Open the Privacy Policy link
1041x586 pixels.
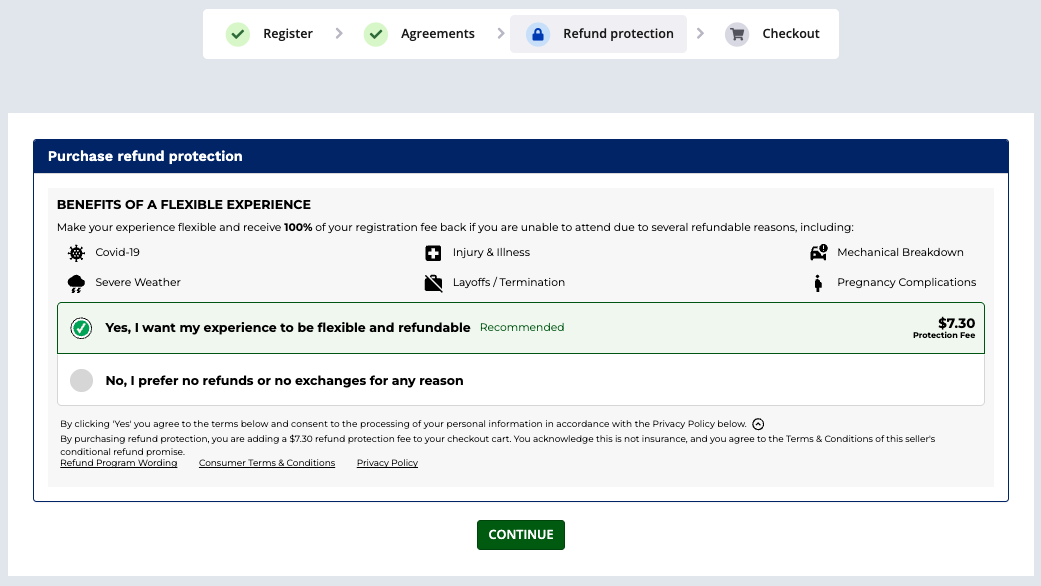coord(387,463)
